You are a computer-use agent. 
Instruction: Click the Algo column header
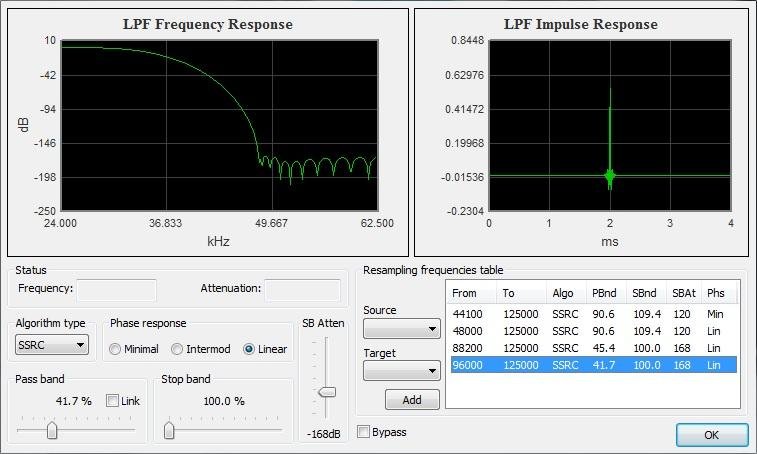point(567,293)
